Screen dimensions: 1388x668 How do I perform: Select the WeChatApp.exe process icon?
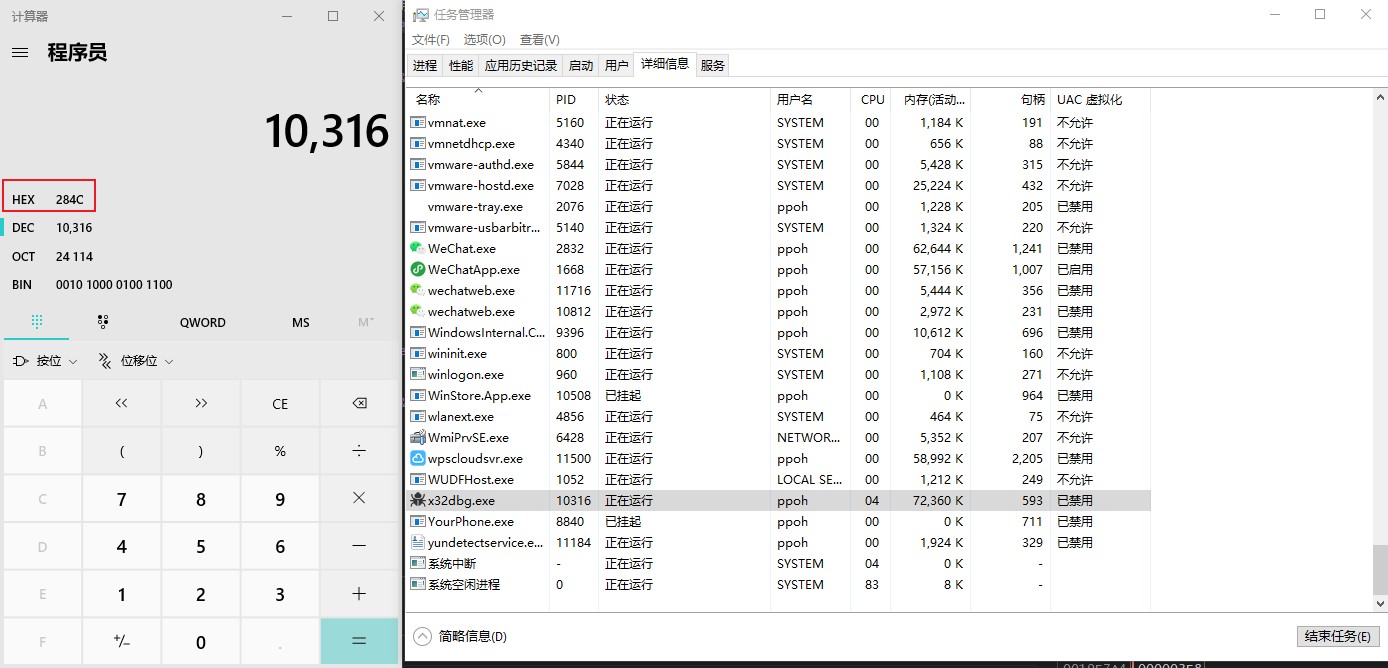coord(418,269)
